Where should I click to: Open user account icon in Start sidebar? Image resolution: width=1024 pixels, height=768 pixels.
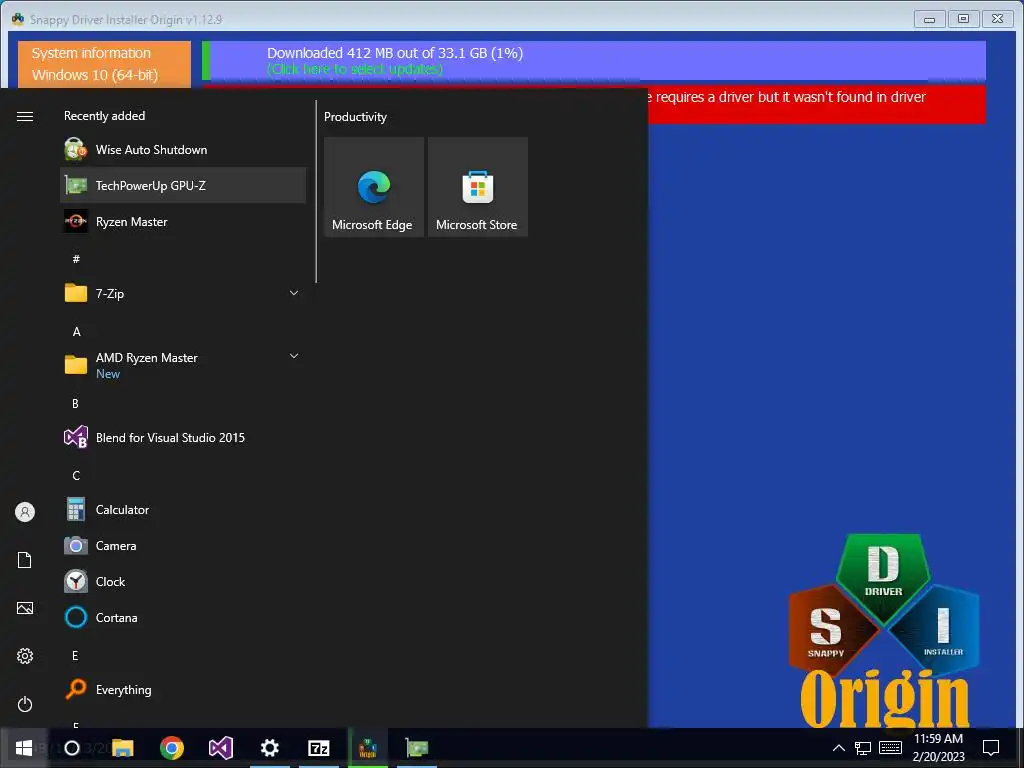(x=25, y=512)
